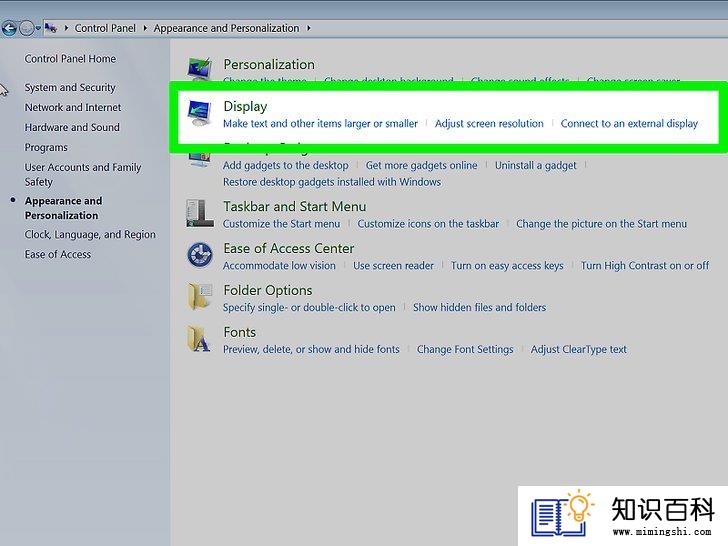This screenshot has height=546, width=728.
Task: Click the Display monitor icon
Action: tap(200, 113)
